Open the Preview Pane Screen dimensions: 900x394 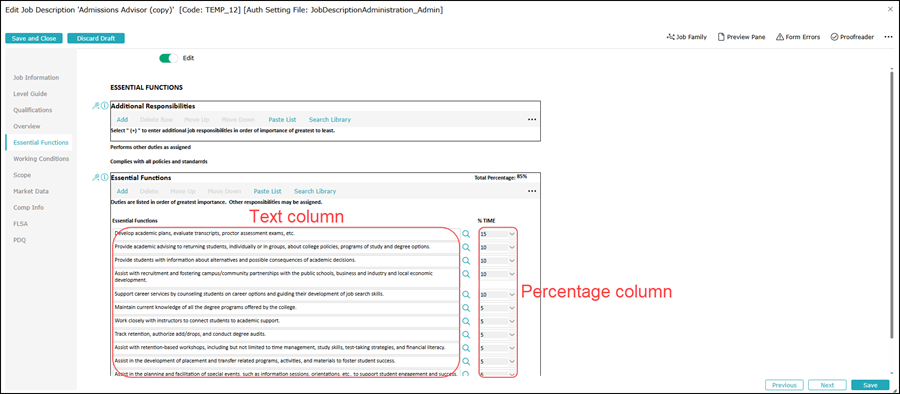pyautogui.click(x=741, y=37)
